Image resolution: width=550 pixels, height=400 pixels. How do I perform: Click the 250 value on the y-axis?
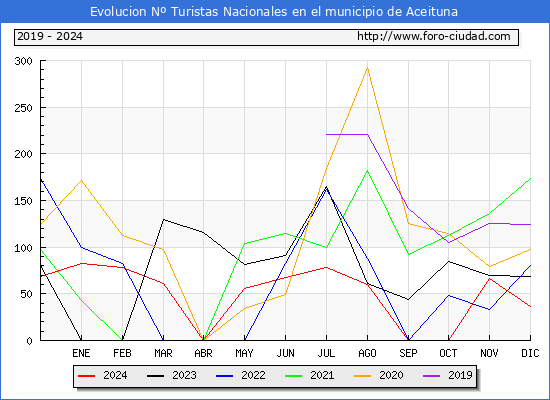(x=24, y=108)
